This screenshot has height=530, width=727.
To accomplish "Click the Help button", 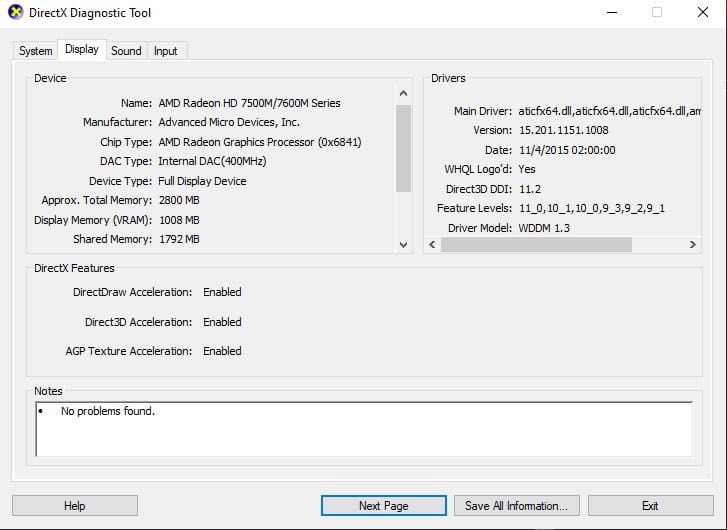I will tap(75, 505).
